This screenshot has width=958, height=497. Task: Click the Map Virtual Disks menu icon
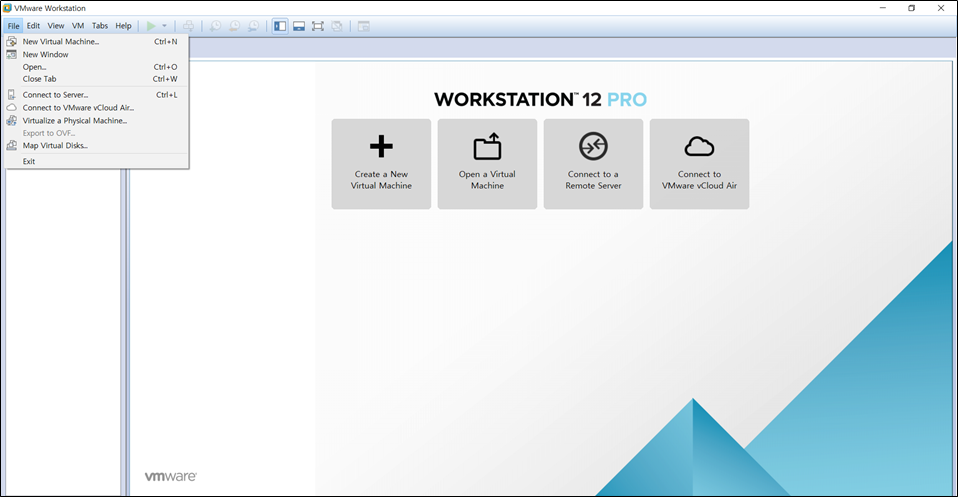pyautogui.click(x=12, y=145)
